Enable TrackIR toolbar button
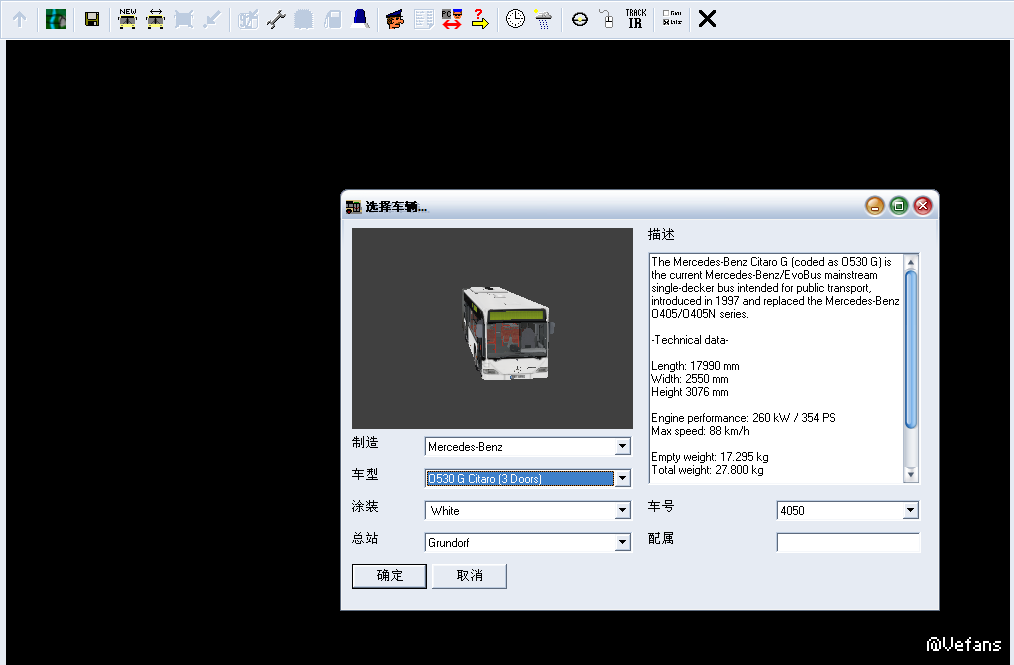Viewport: 1014px width, 665px height. tap(636, 19)
